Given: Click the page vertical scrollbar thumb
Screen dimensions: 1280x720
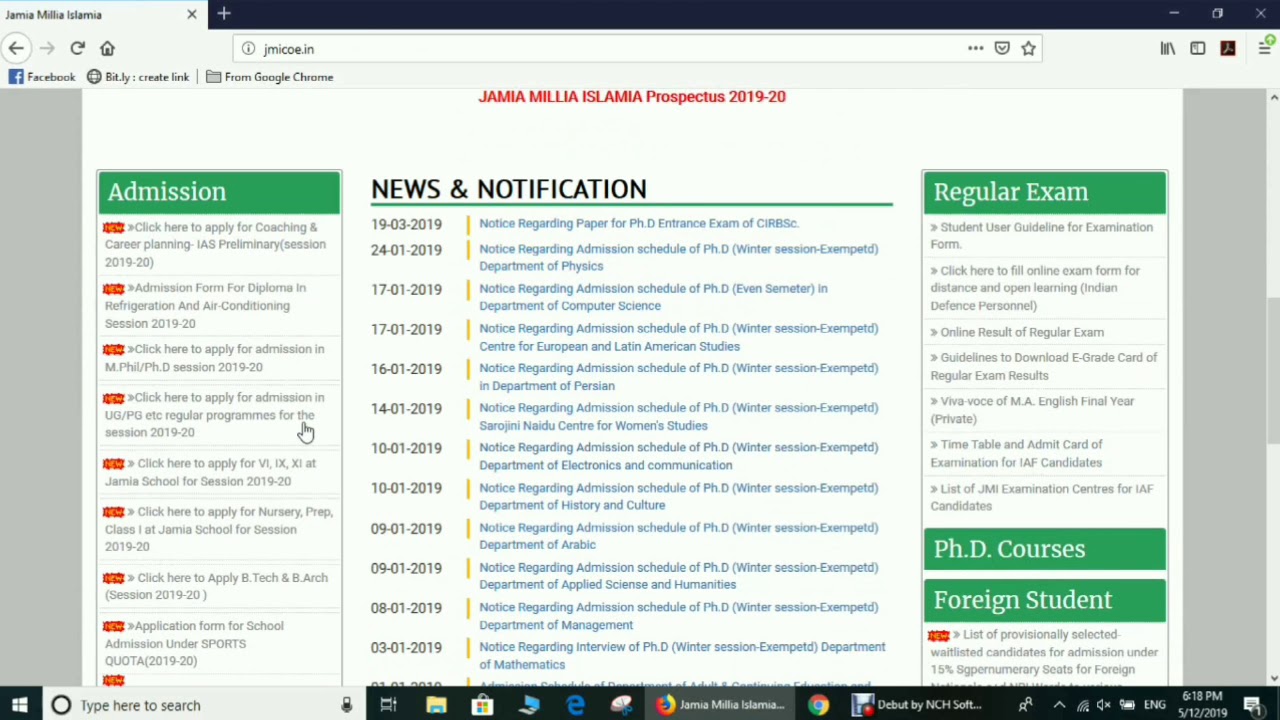Looking at the screenshot, I should point(1273,370).
